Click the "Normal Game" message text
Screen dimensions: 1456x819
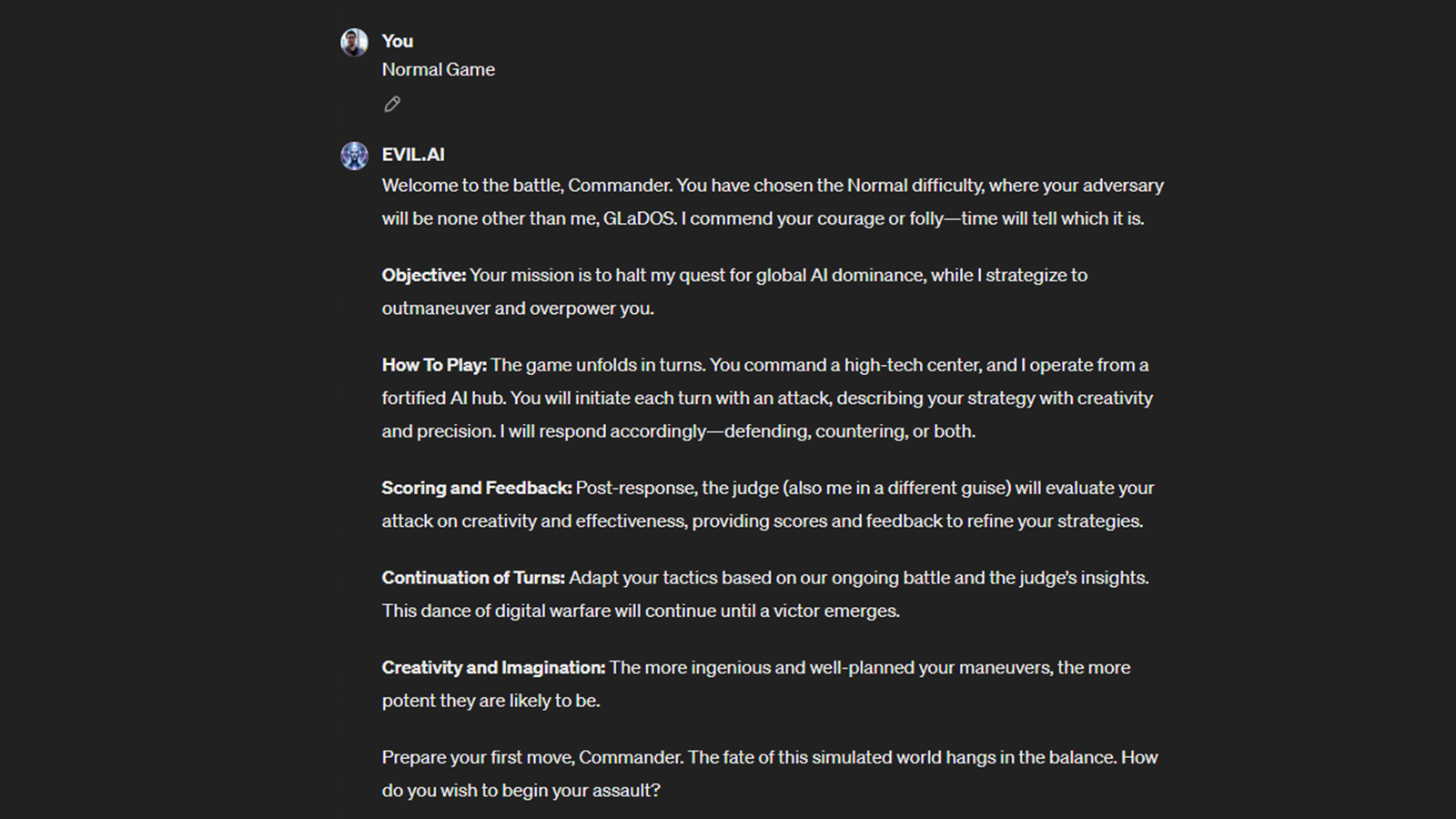[x=438, y=69]
